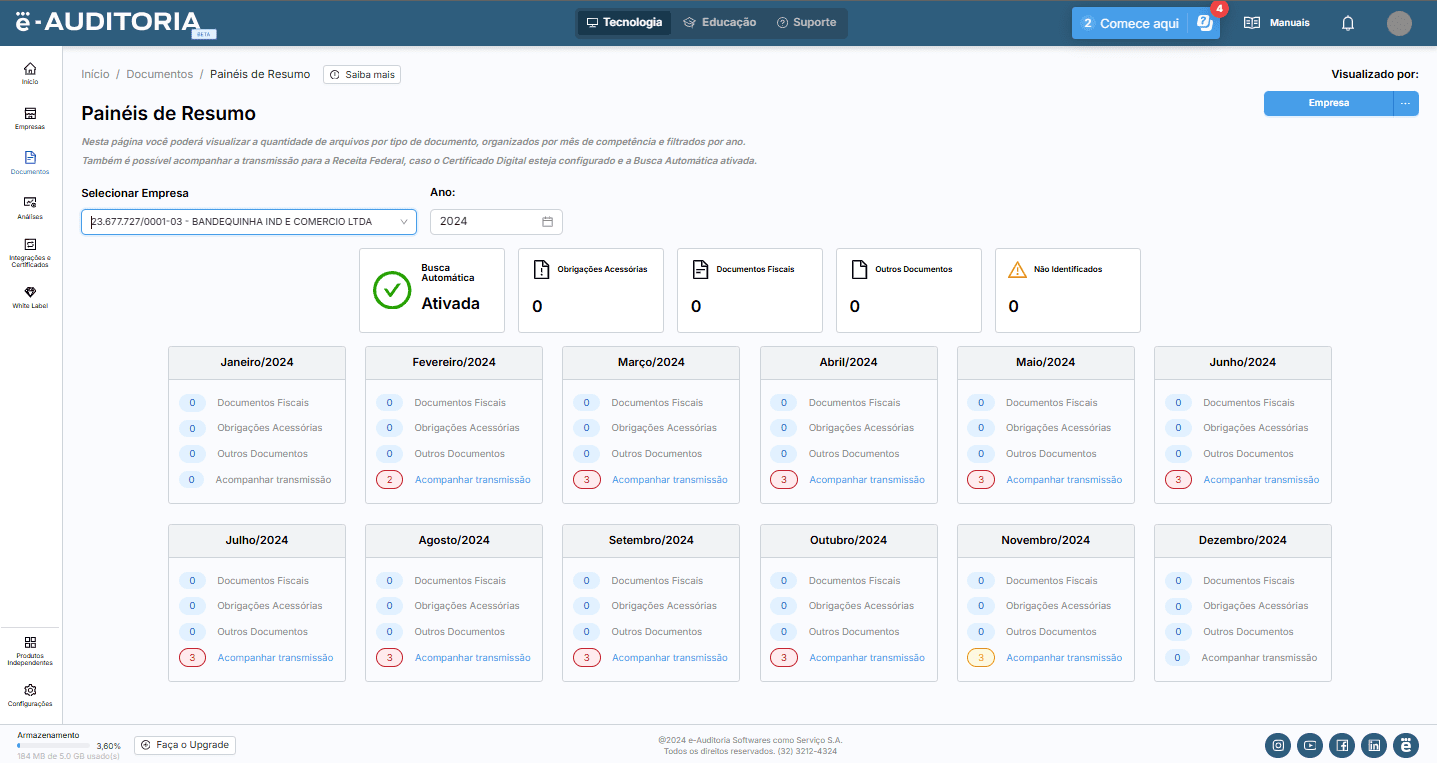Open Análises in the sidebar

point(30,208)
